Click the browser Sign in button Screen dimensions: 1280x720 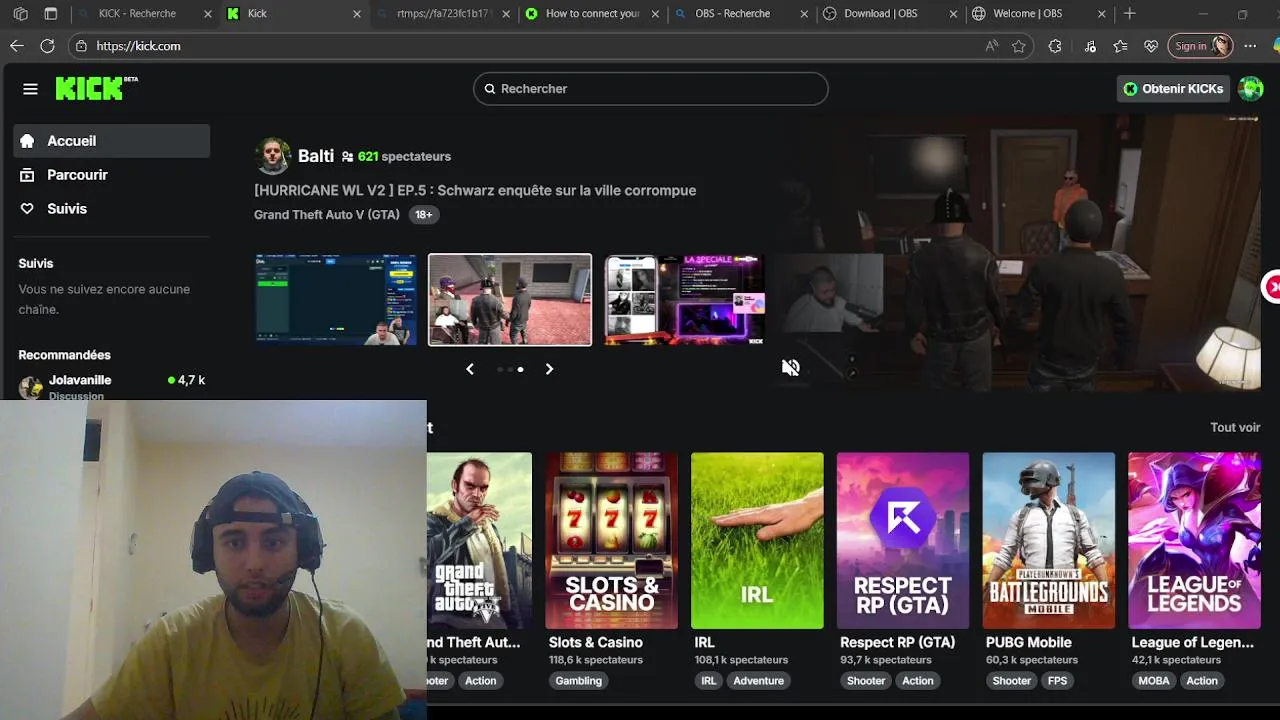(1199, 46)
